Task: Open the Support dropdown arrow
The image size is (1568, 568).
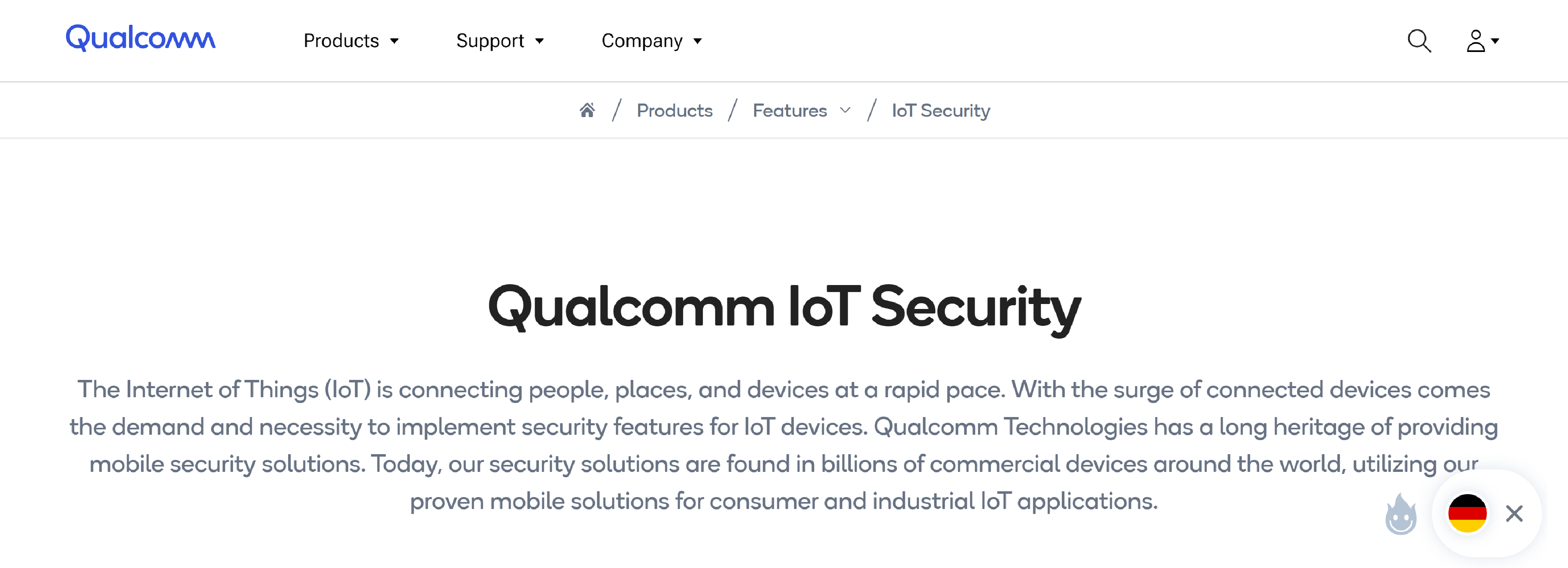Action: point(539,41)
